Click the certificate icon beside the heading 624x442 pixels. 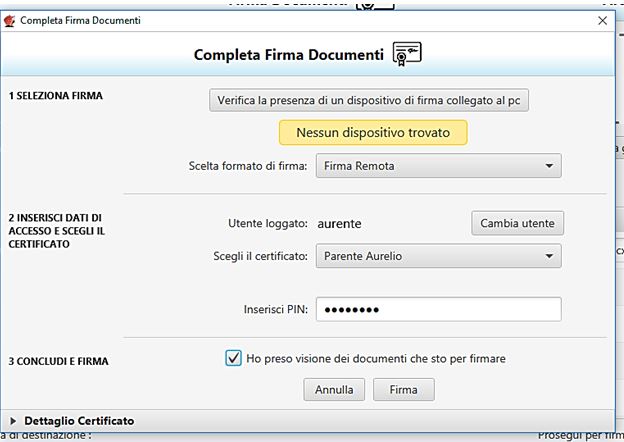pyautogui.click(x=407, y=54)
